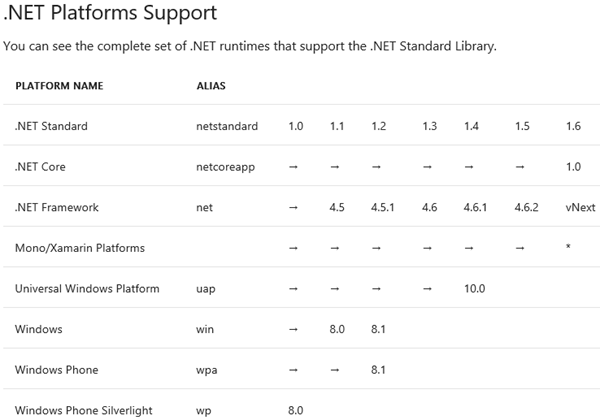Click the ALIAS column header
Screen dimensions: 600x420
[x=211, y=86]
